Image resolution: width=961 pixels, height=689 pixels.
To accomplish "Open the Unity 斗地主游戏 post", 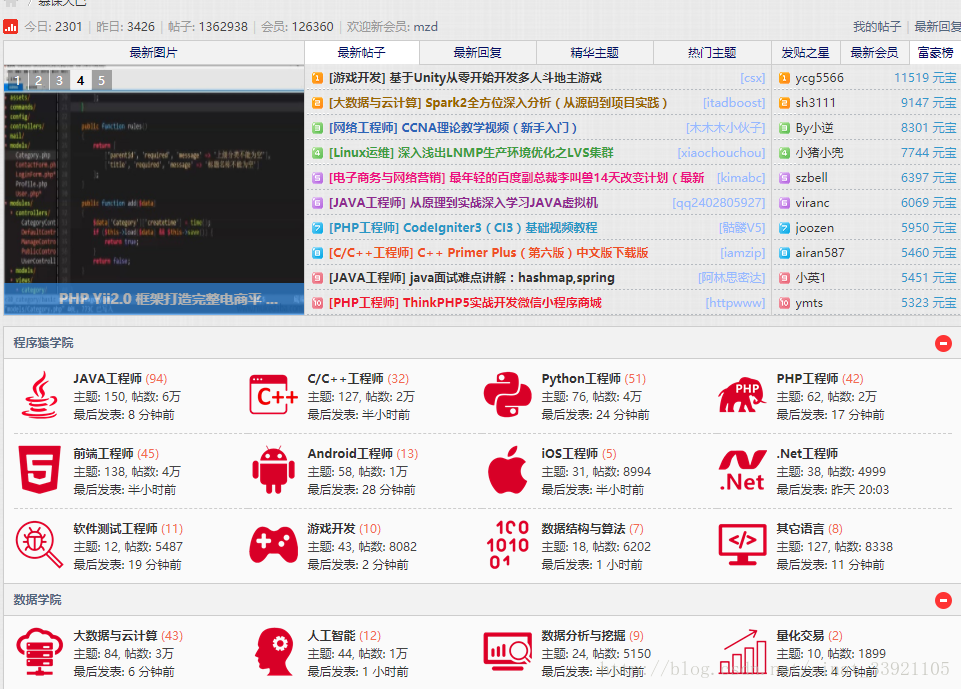I will [x=465, y=78].
